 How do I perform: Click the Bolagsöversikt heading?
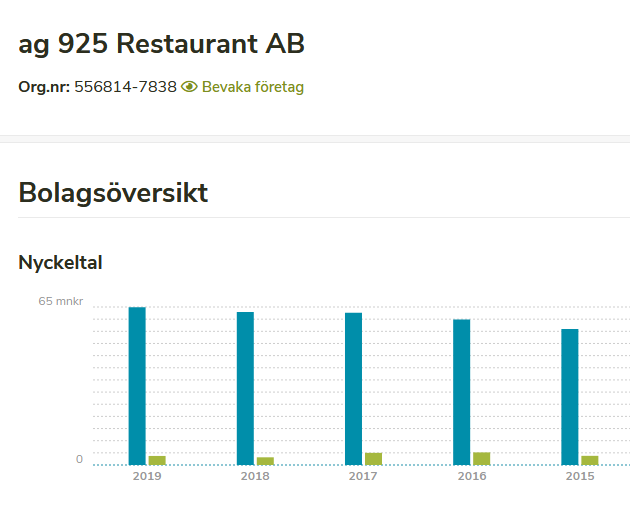[113, 193]
